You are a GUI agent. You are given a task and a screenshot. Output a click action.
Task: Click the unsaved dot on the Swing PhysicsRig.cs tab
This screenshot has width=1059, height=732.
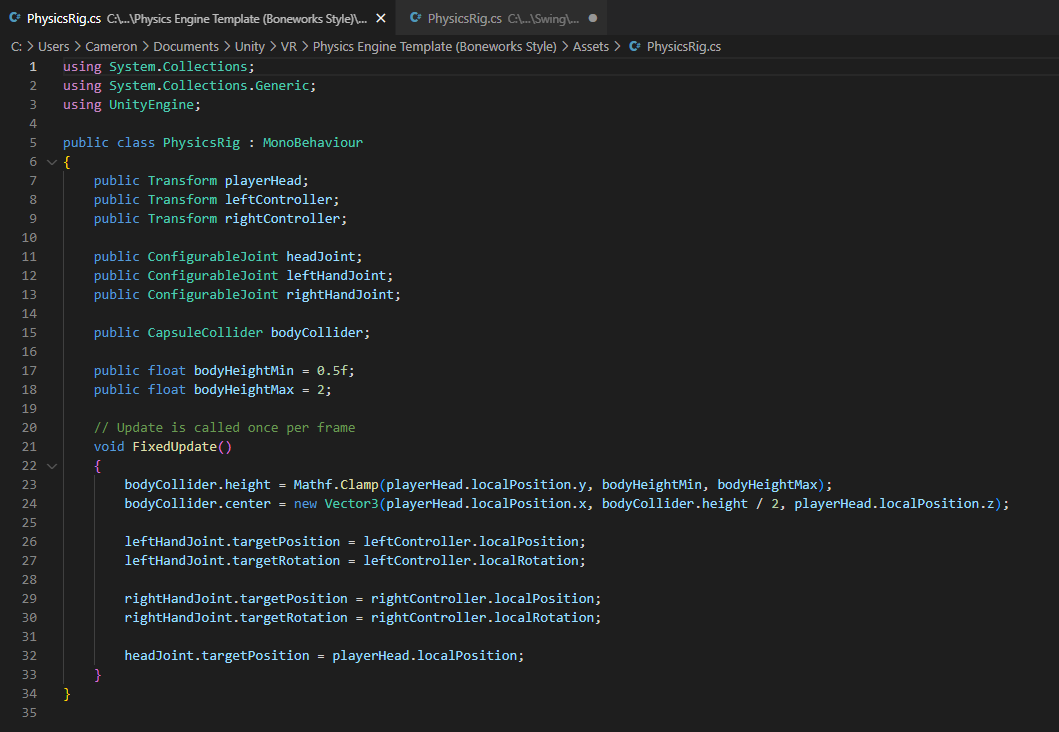point(593,19)
